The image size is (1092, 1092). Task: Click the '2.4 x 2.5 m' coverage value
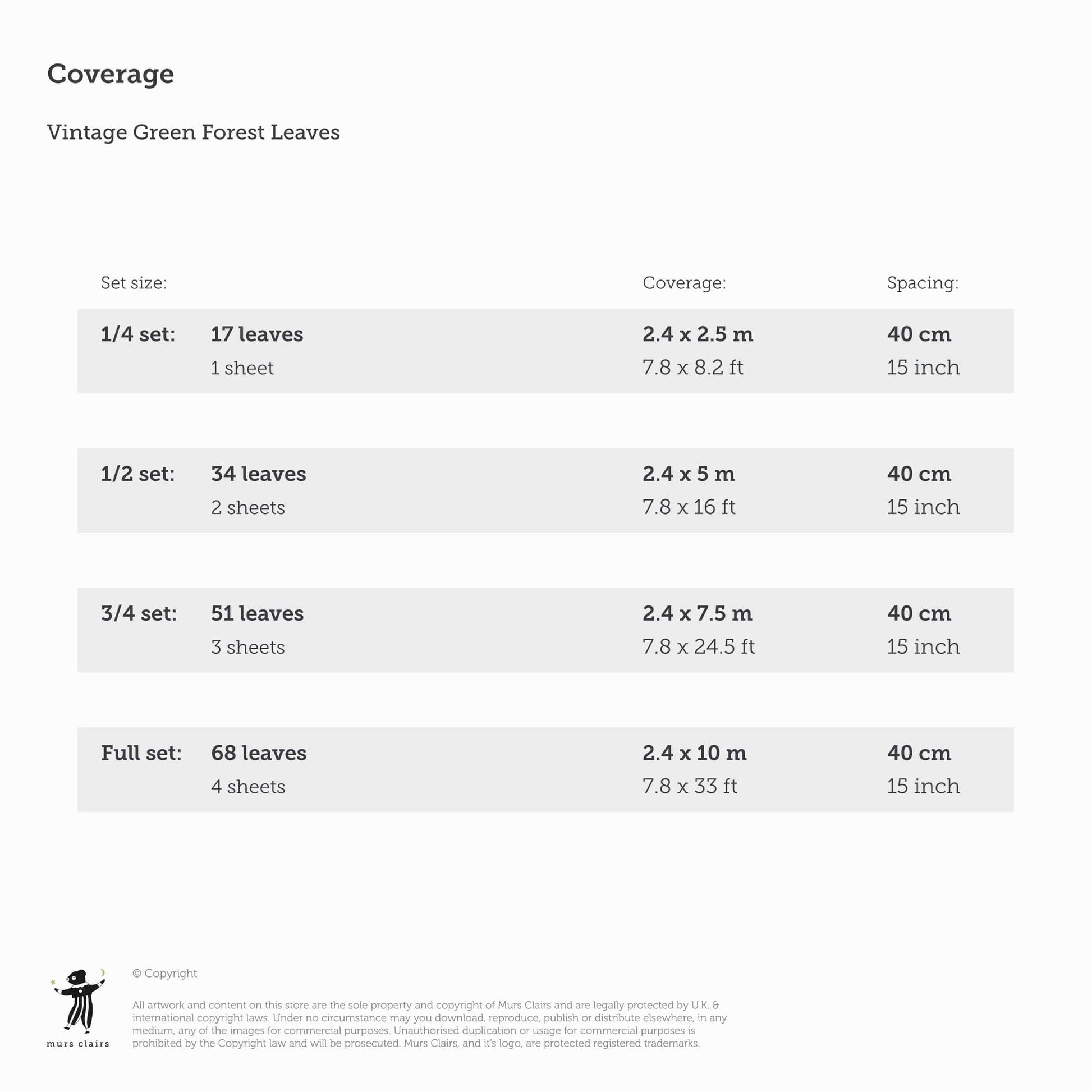[x=698, y=334]
